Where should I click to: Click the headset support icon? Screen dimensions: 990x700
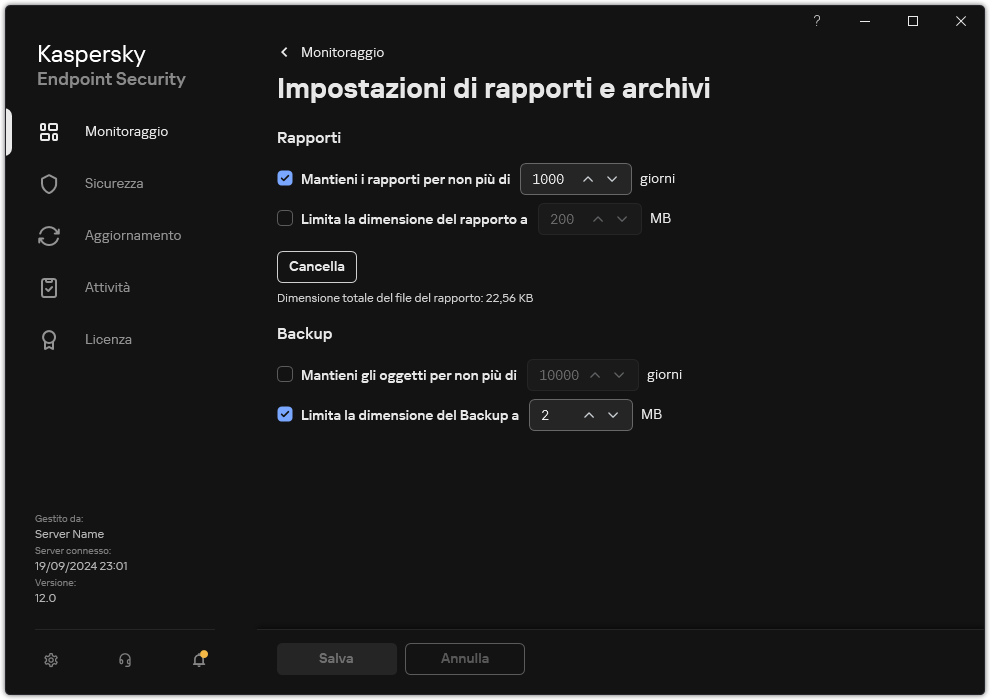[124, 660]
